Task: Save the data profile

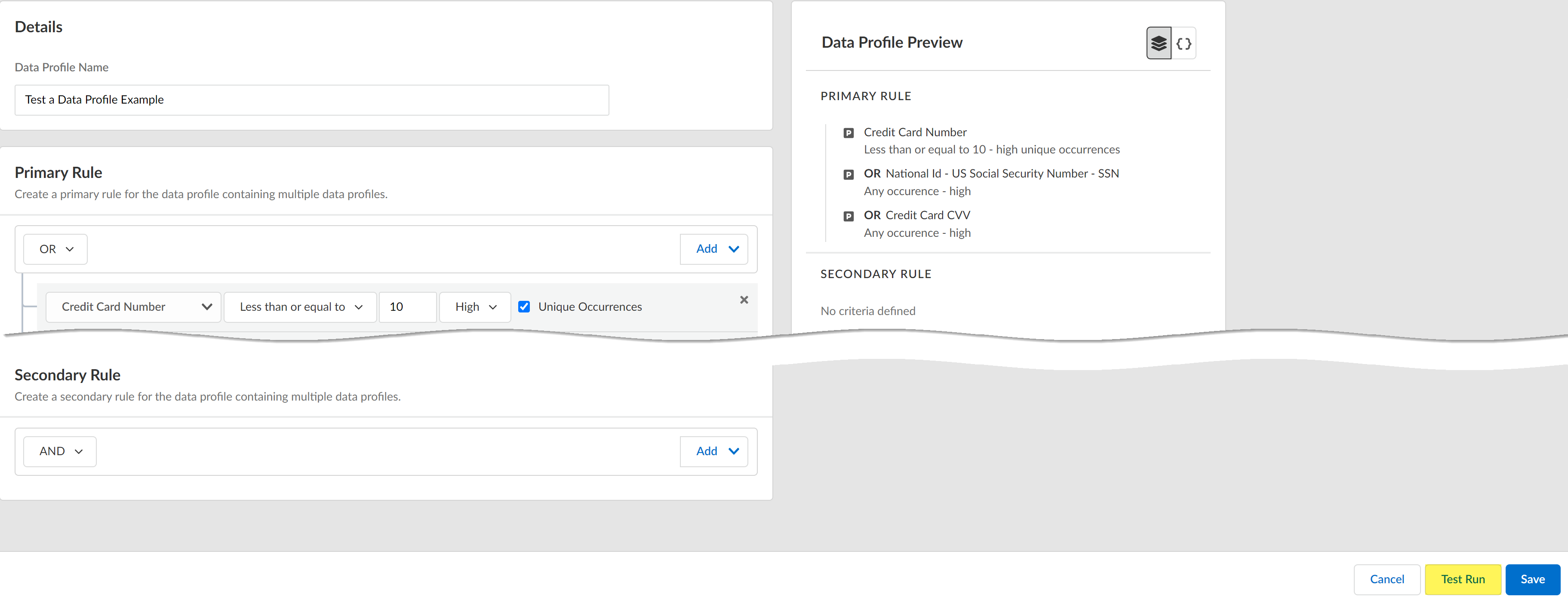Action: tap(1532, 579)
